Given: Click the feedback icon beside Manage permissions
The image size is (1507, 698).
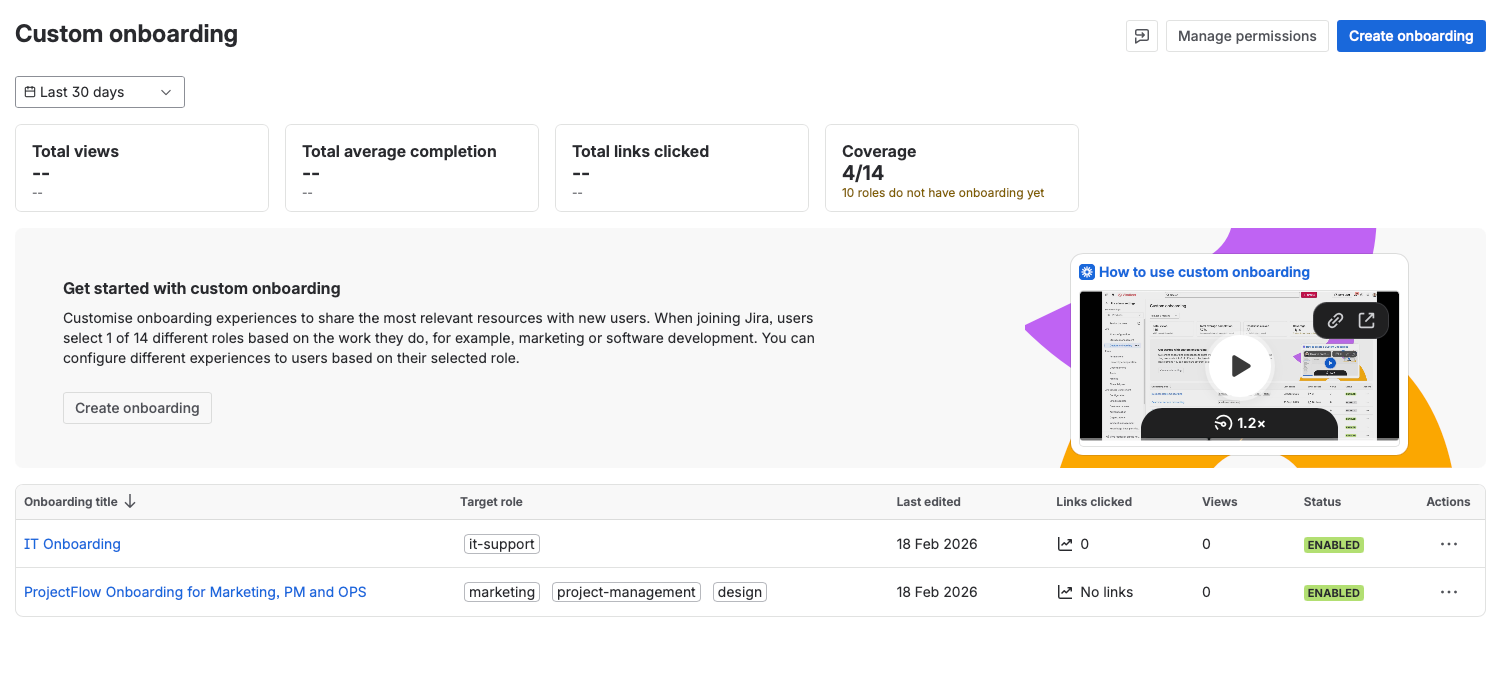Looking at the screenshot, I should tap(1142, 36).
